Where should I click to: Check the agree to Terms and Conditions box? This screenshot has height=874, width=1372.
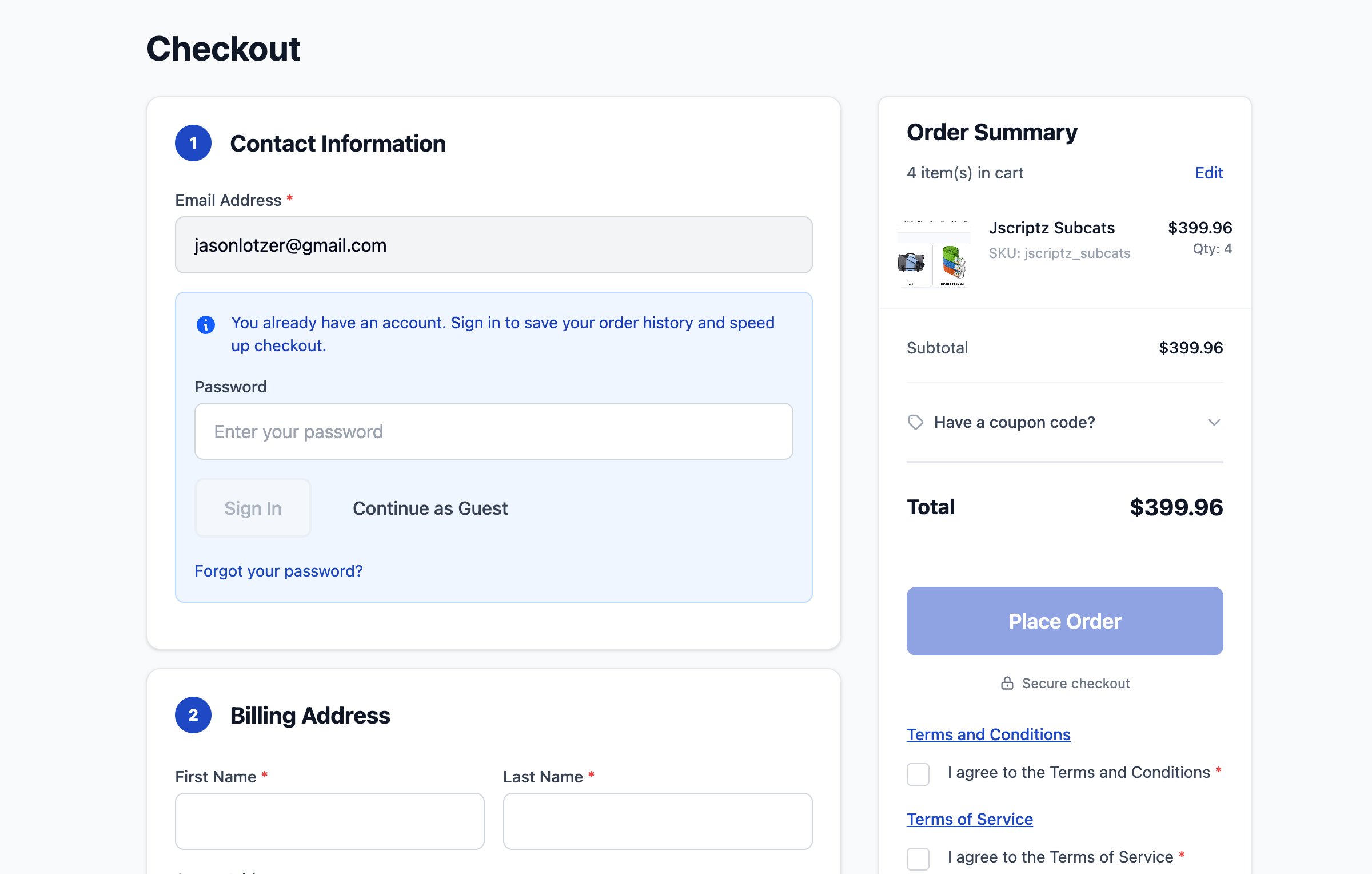coord(918,775)
